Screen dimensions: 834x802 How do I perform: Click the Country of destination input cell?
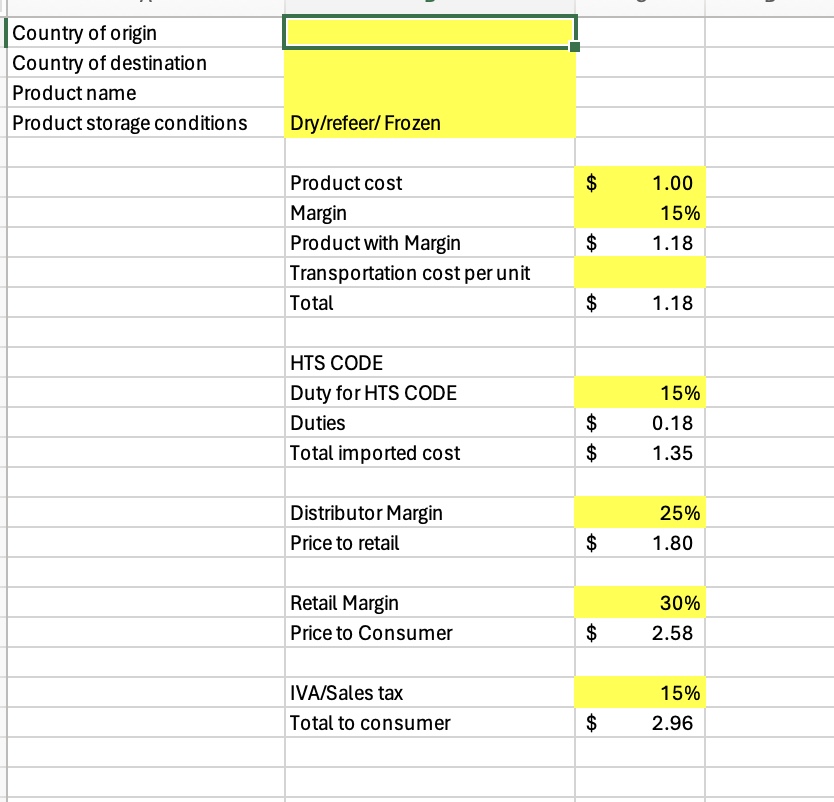430,63
